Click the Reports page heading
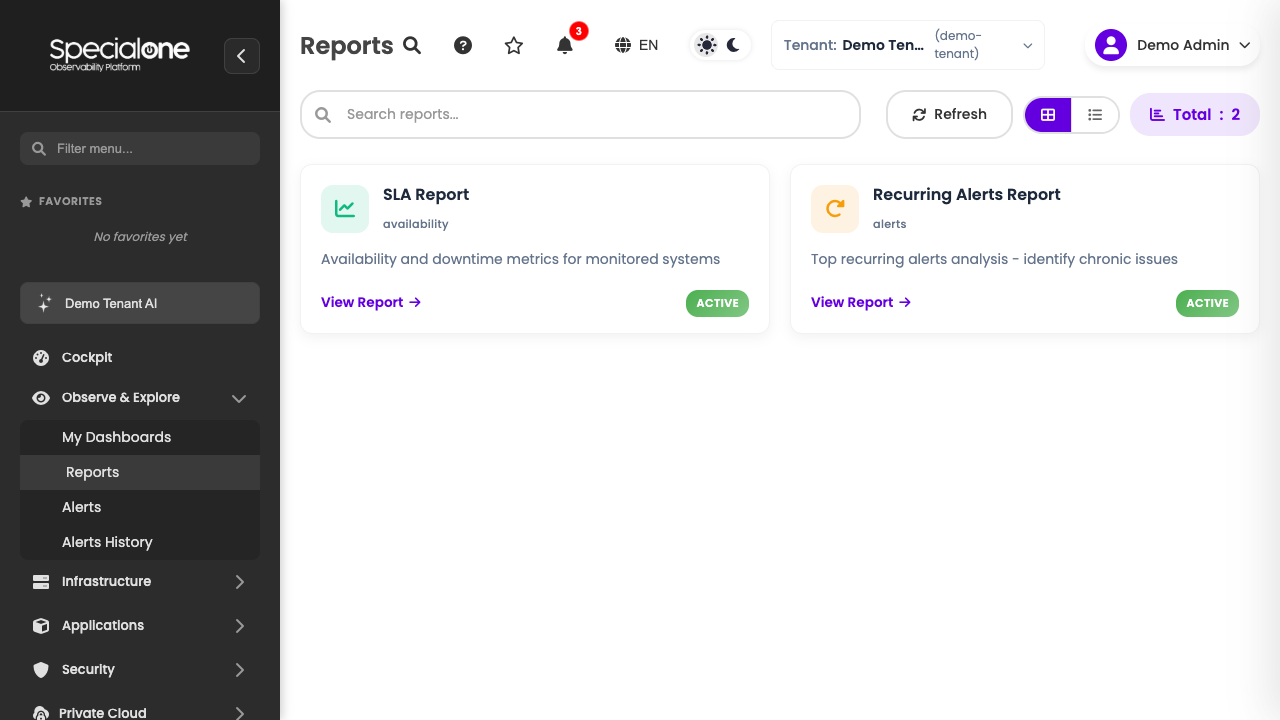The height and width of the screenshot is (720, 1280). point(347,46)
